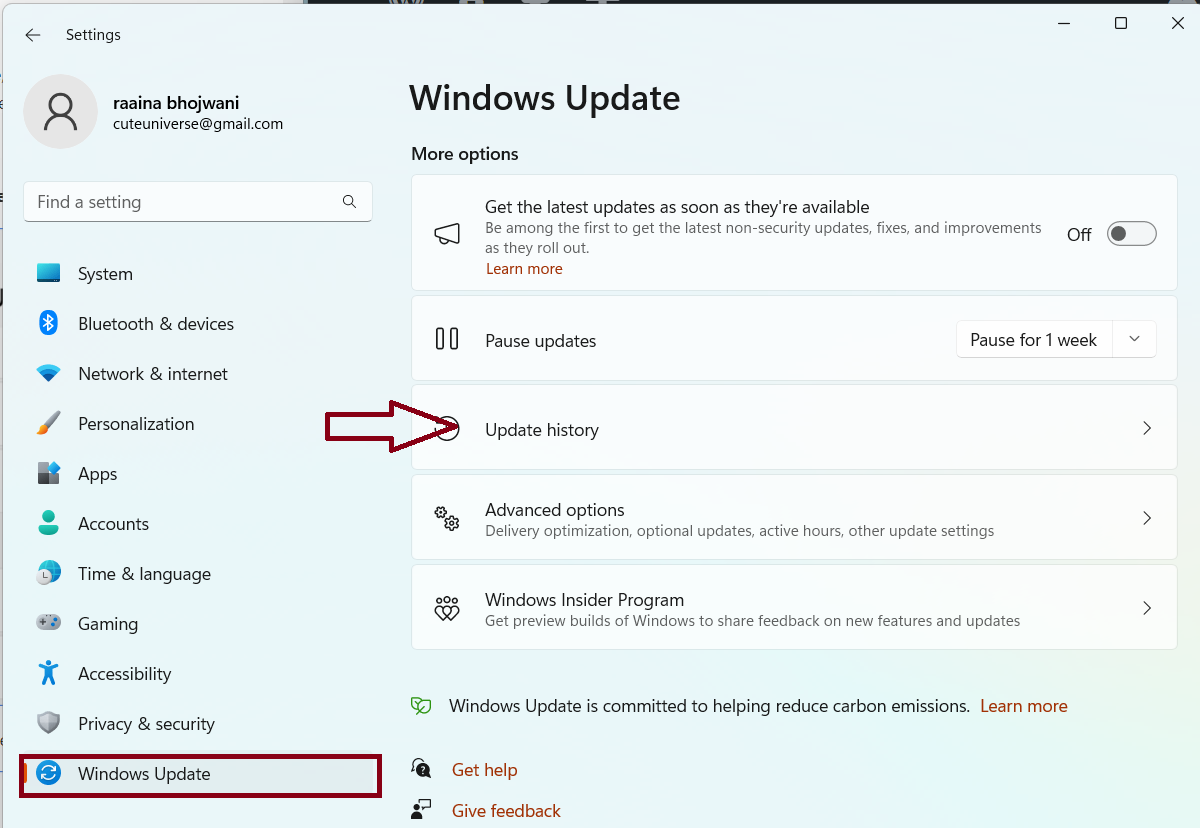Select Windows Update in the sidebar
The width and height of the screenshot is (1200, 828).
click(x=144, y=774)
